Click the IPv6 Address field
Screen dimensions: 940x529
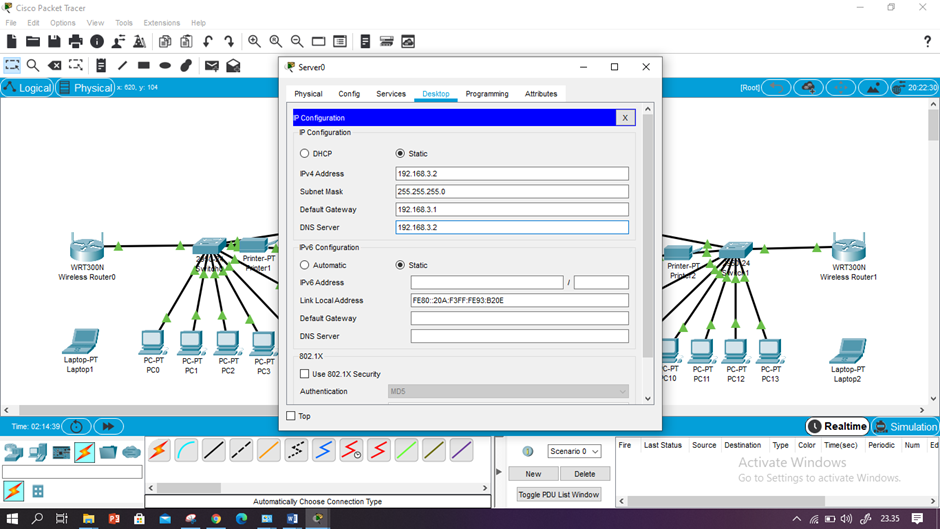tap(487, 282)
